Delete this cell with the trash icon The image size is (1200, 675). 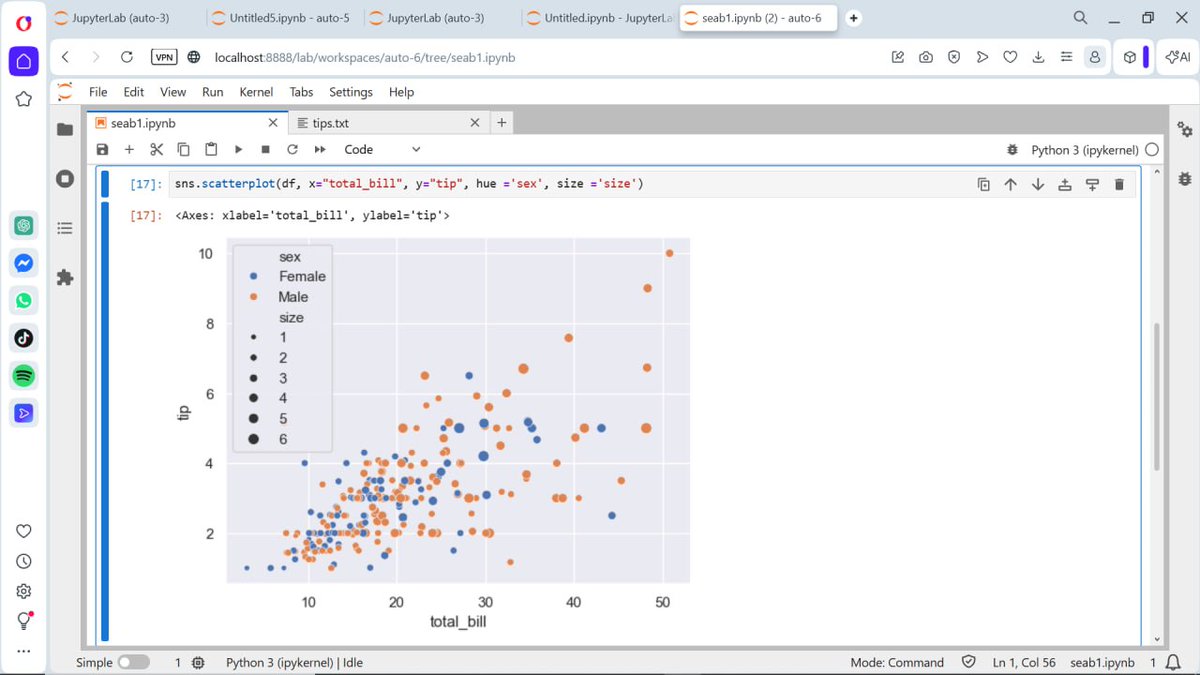[1119, 184]
